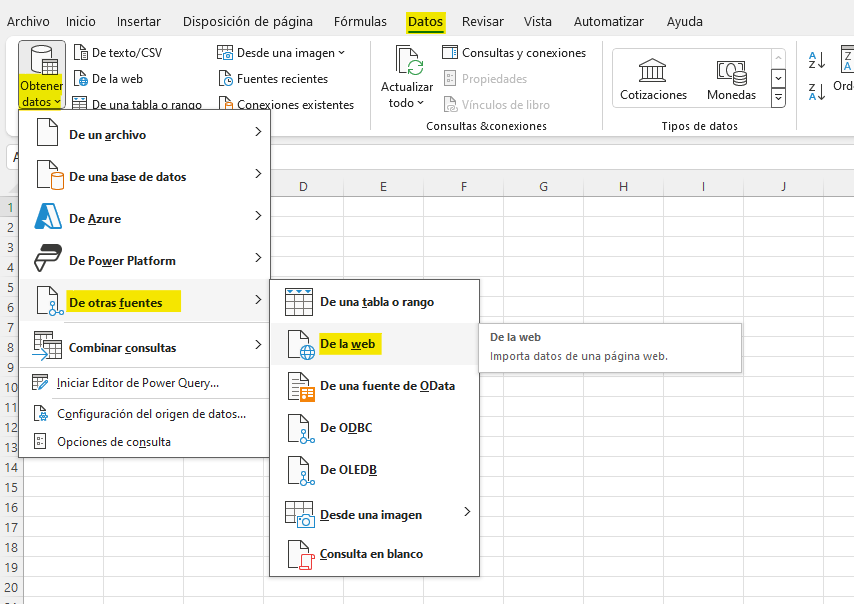Select the Cotizaciones data type
This screenshot has height=604, width=854.
(653, 79)
